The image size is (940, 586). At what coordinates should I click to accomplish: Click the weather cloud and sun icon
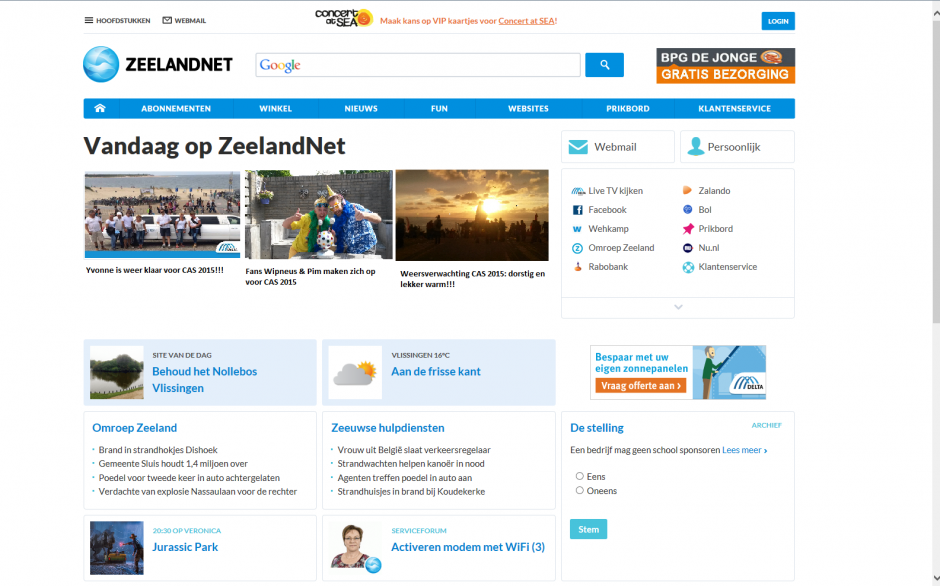[x=355, y=373]
